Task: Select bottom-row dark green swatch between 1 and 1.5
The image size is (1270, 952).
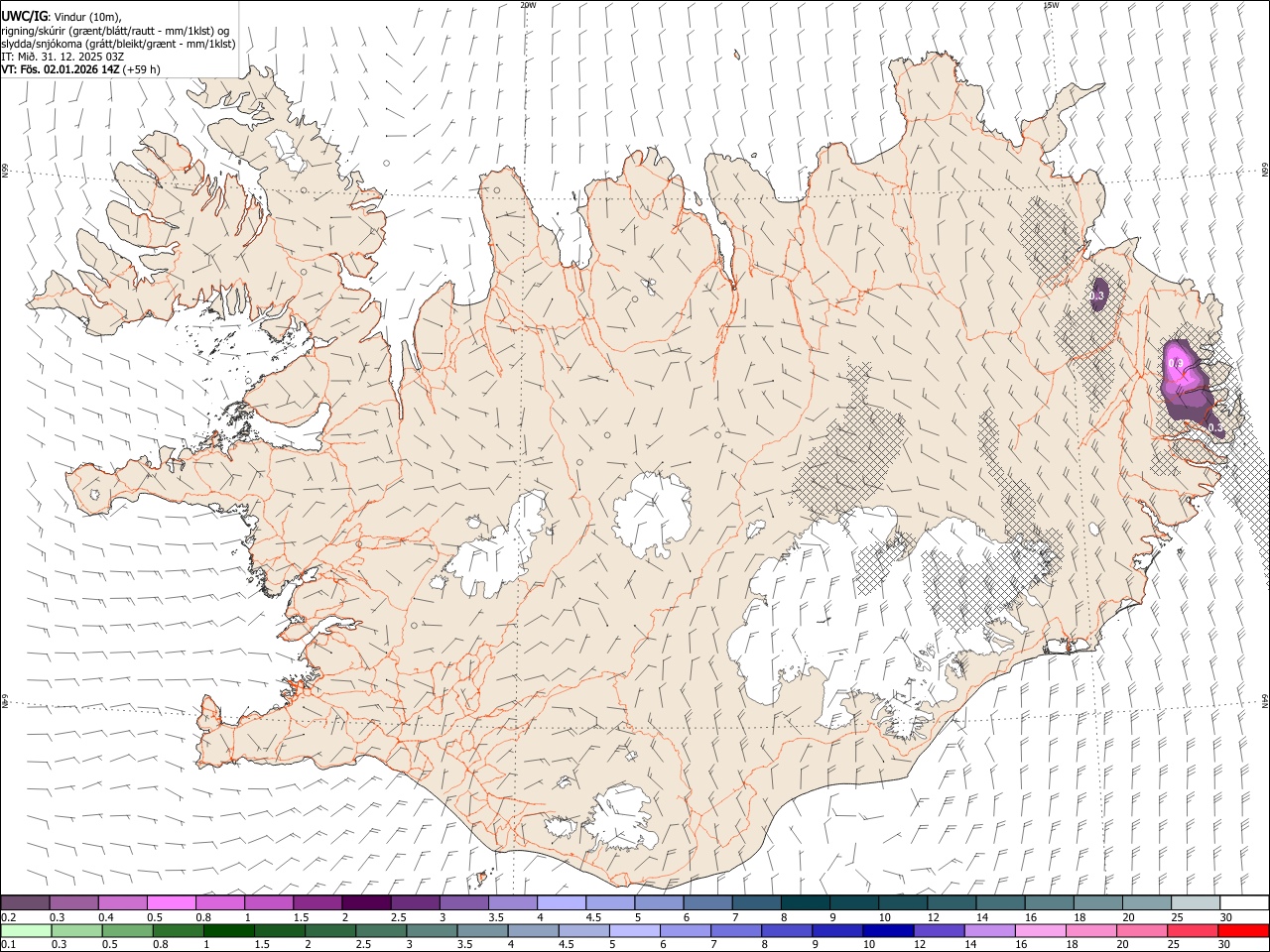Action: [229, 930]
